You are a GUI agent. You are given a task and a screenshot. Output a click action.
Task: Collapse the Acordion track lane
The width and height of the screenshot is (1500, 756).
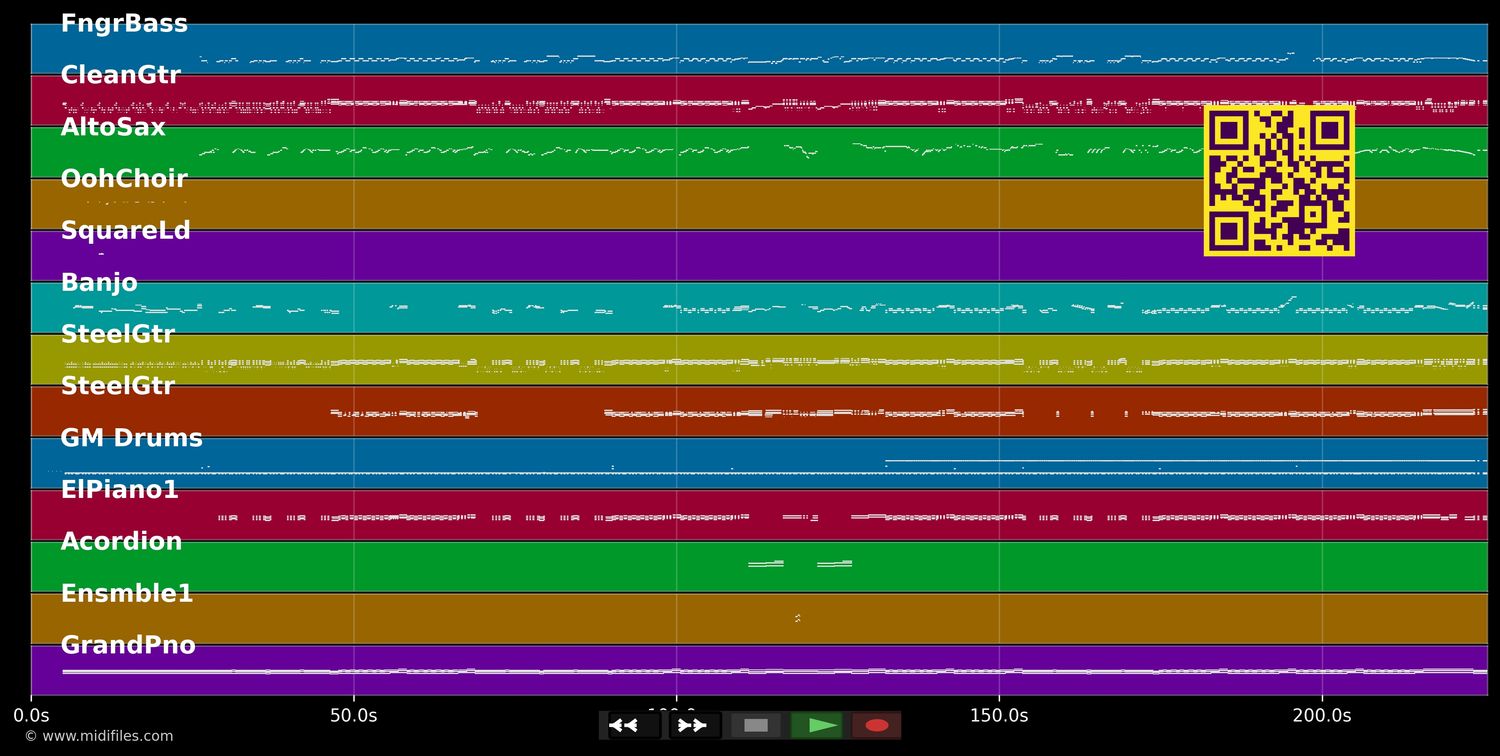(121, 541)
